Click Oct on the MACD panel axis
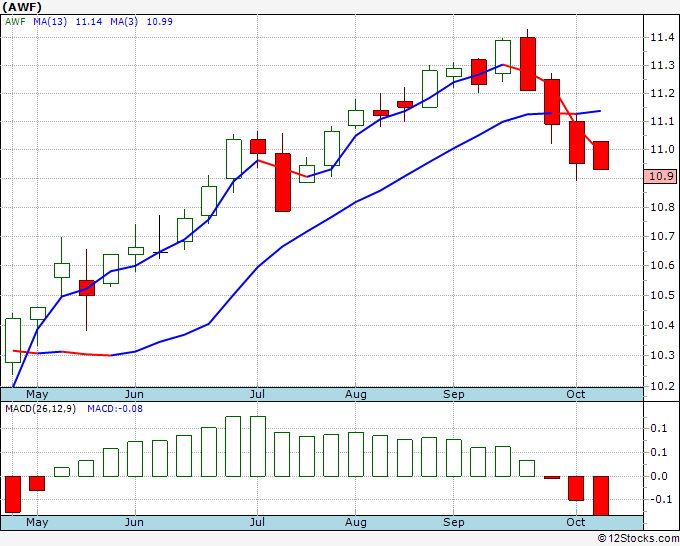This screenshot has height=546, width=680. pyautogui.click(x=576, y=522)
